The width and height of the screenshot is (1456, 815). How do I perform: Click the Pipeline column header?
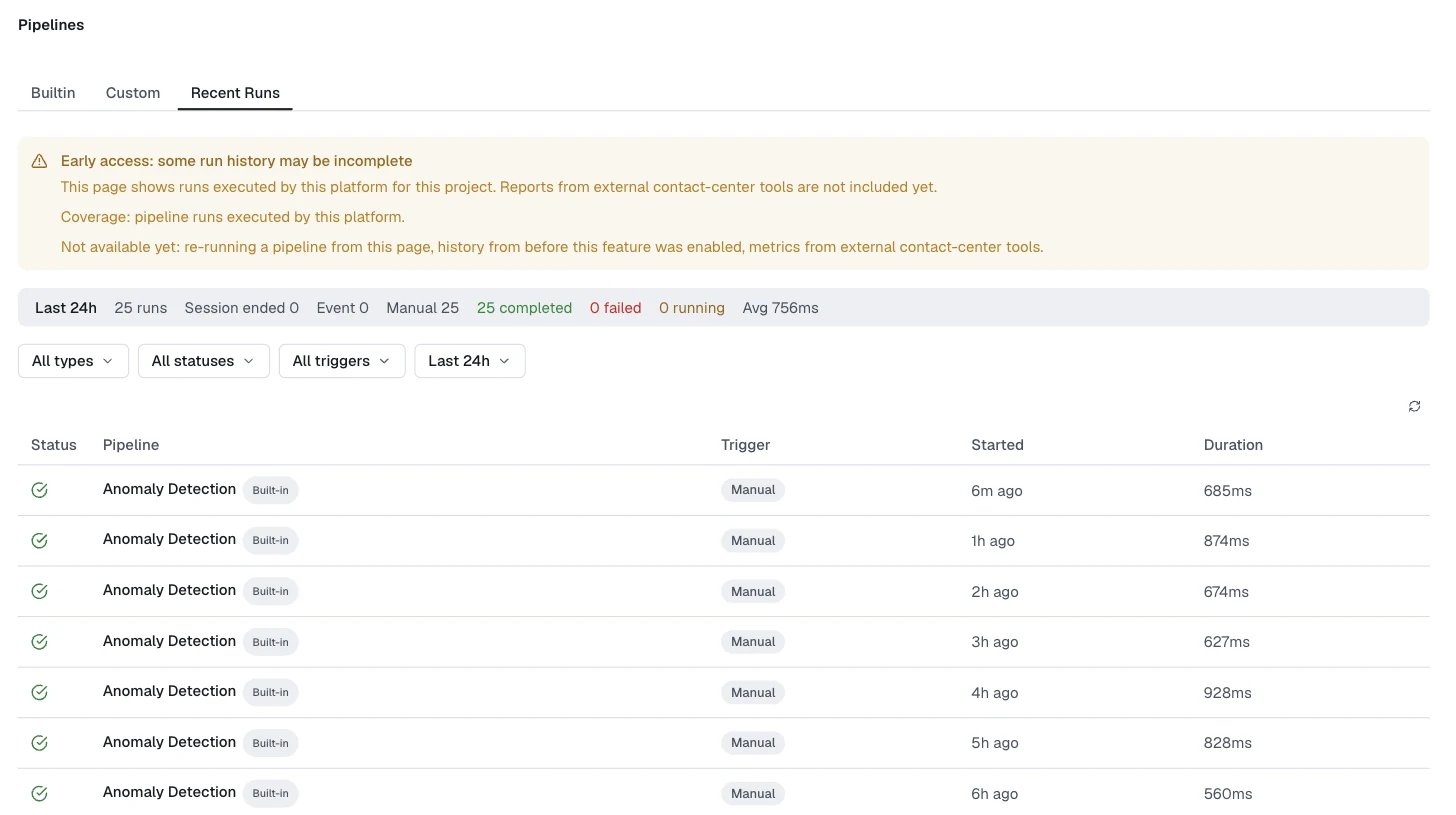(x=131, y=445)
